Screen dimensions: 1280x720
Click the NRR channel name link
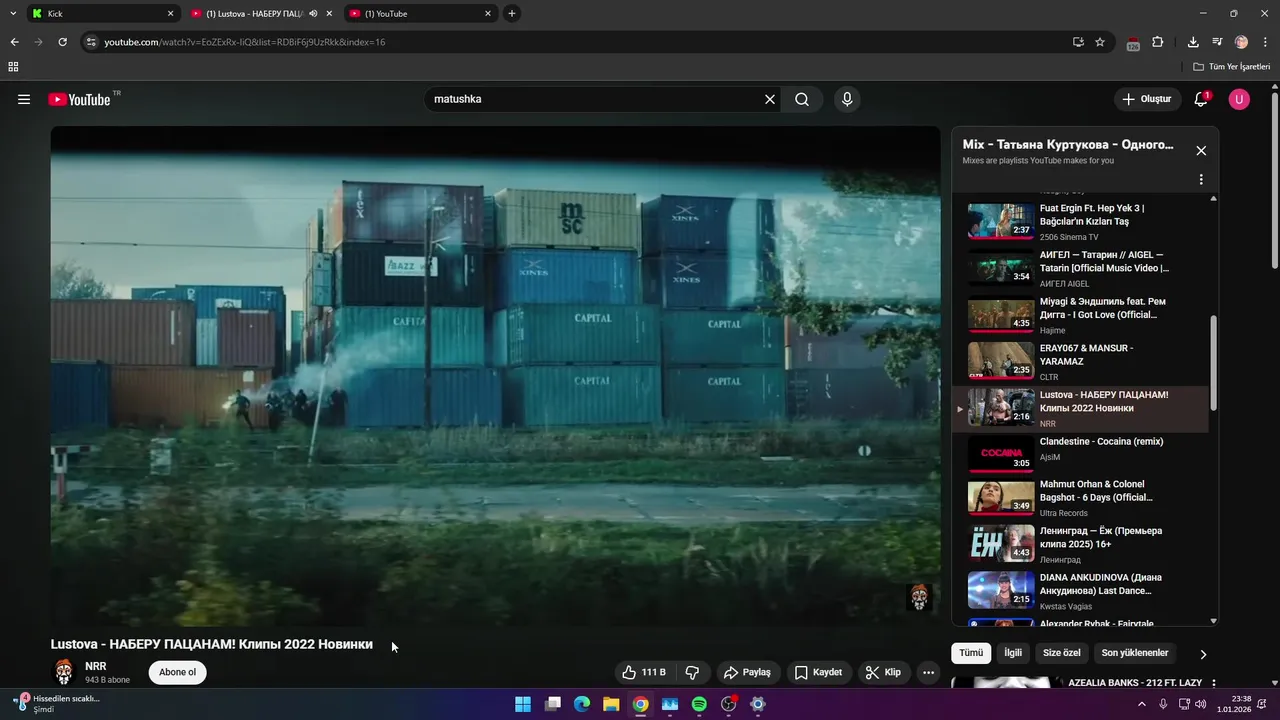pyautogui.click(x=96, y=666)
